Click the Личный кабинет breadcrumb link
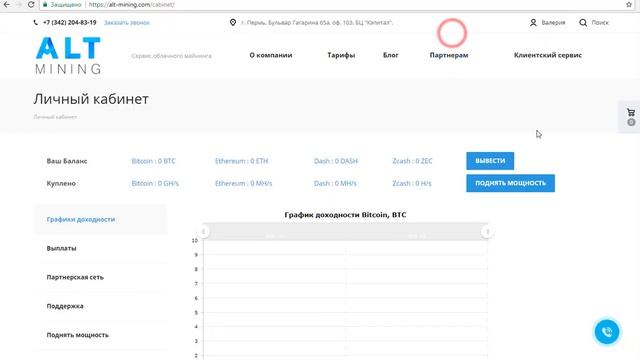 point(55,117)
